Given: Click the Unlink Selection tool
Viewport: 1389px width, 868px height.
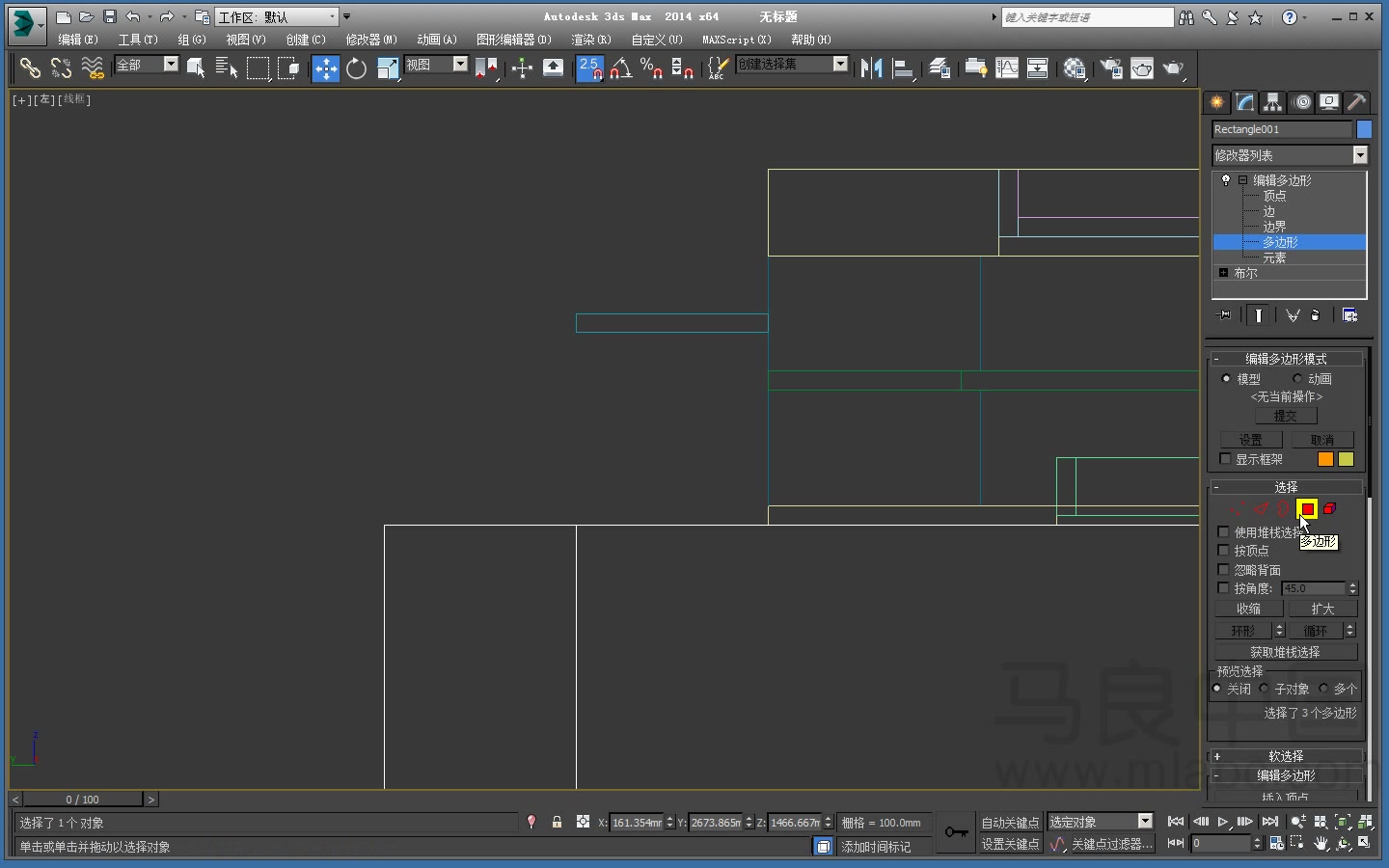Looking at the screenshot, I should [61, 68].
